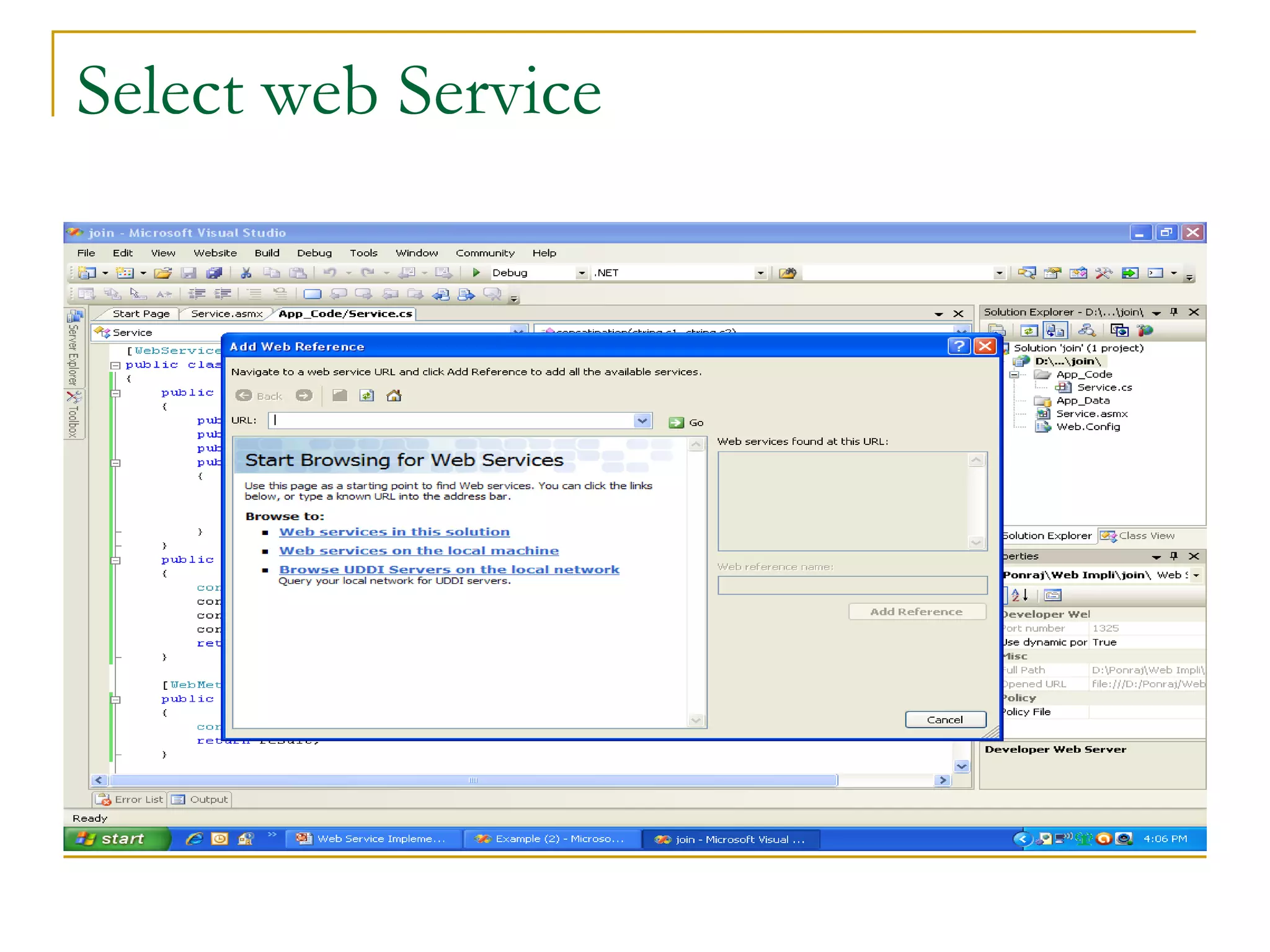The width and height of the screenshot is (1270, 952).
Task: Click the Command Window toolbar icon
Action: 1155,273
